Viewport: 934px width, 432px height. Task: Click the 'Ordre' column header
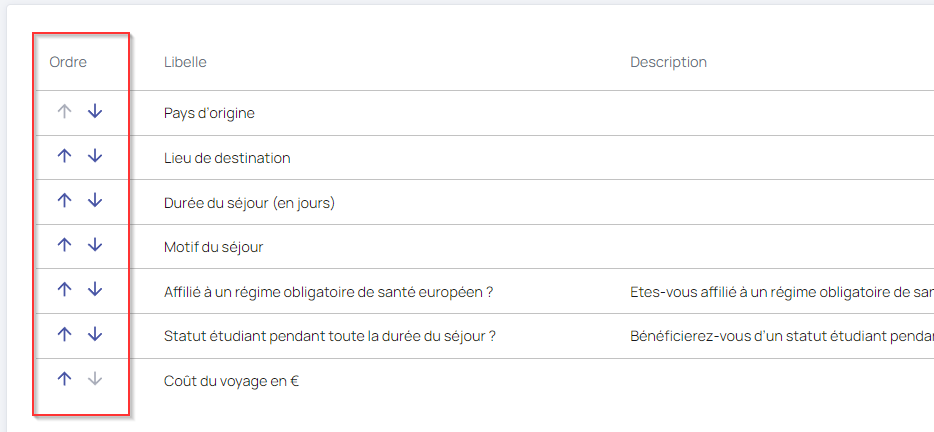(x=68, y=62)
